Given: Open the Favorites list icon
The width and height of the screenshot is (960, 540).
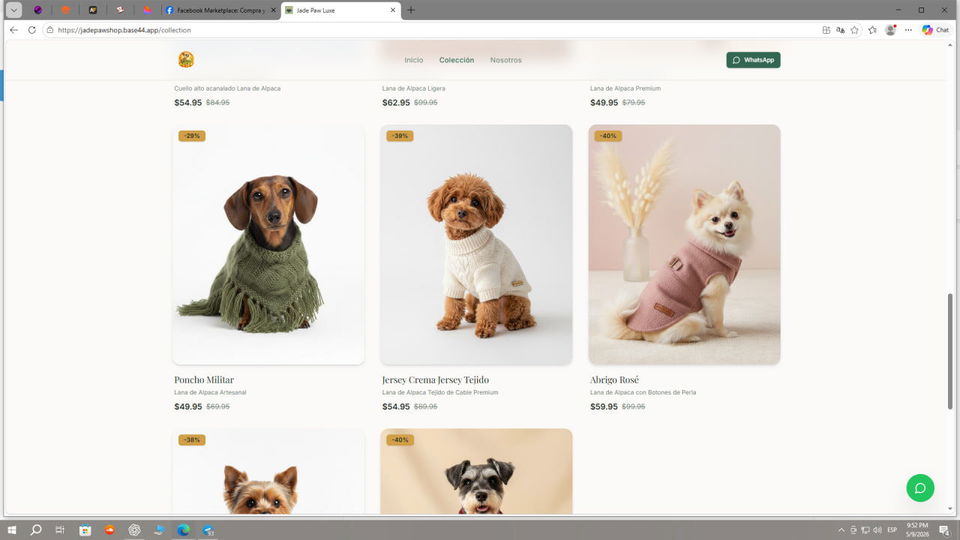Looking at the screenshot, I should (872, 30).
